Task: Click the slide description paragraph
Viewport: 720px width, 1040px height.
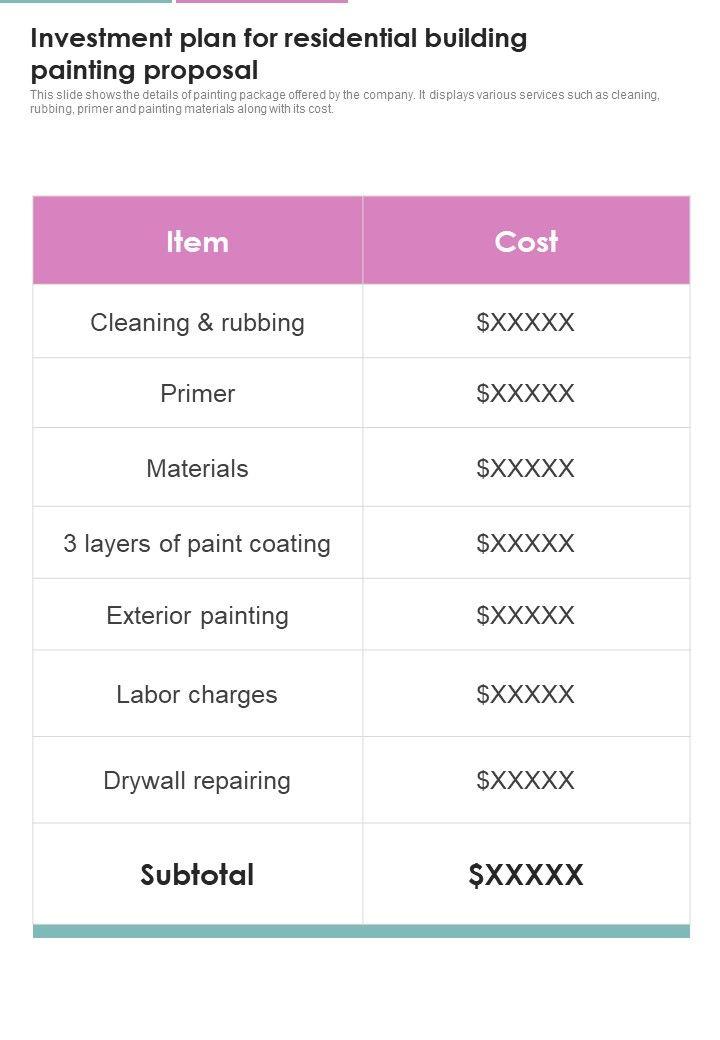Action: [x=344, y=102]
